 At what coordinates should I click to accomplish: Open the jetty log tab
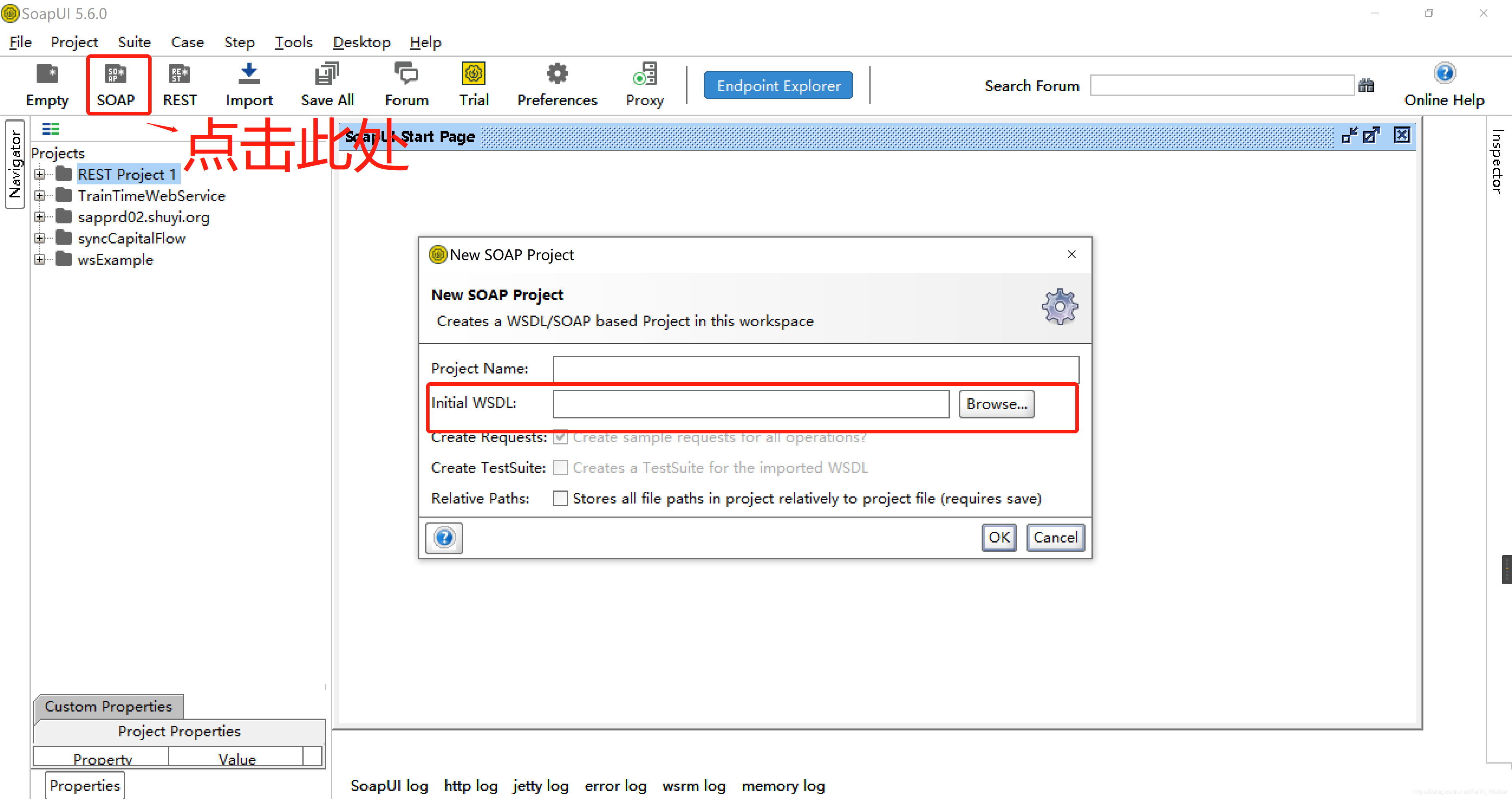(541, 786)
